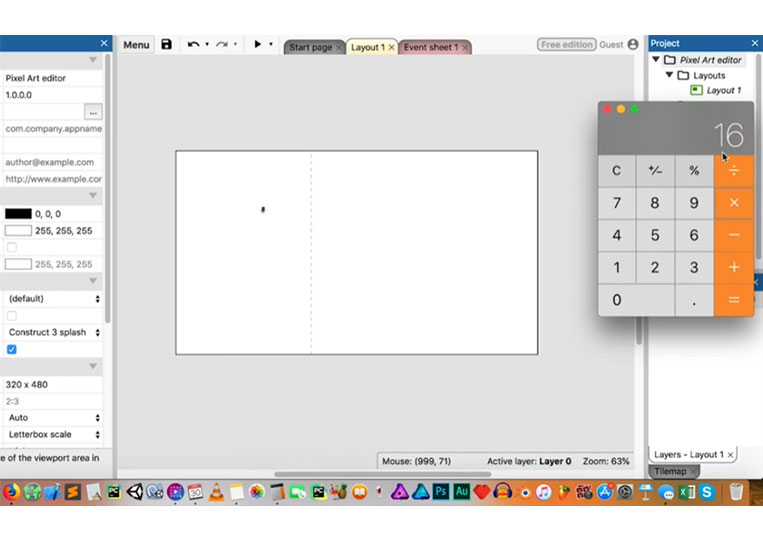Select the Layout 1 tab
This screenshot has height=541, width=763.
tap(367, 47)
